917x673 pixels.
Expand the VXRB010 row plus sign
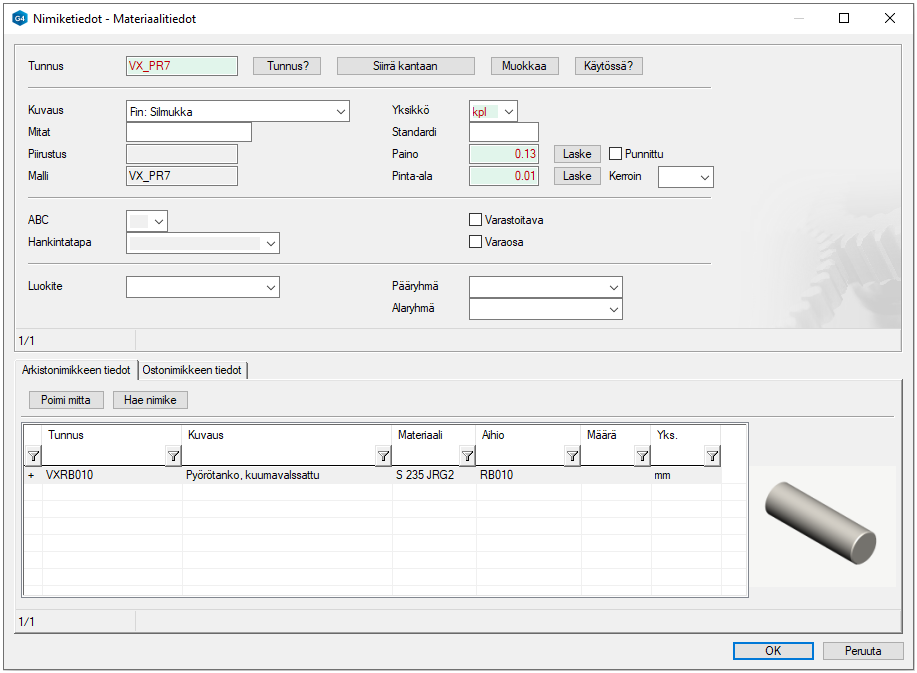pos(31,476)
